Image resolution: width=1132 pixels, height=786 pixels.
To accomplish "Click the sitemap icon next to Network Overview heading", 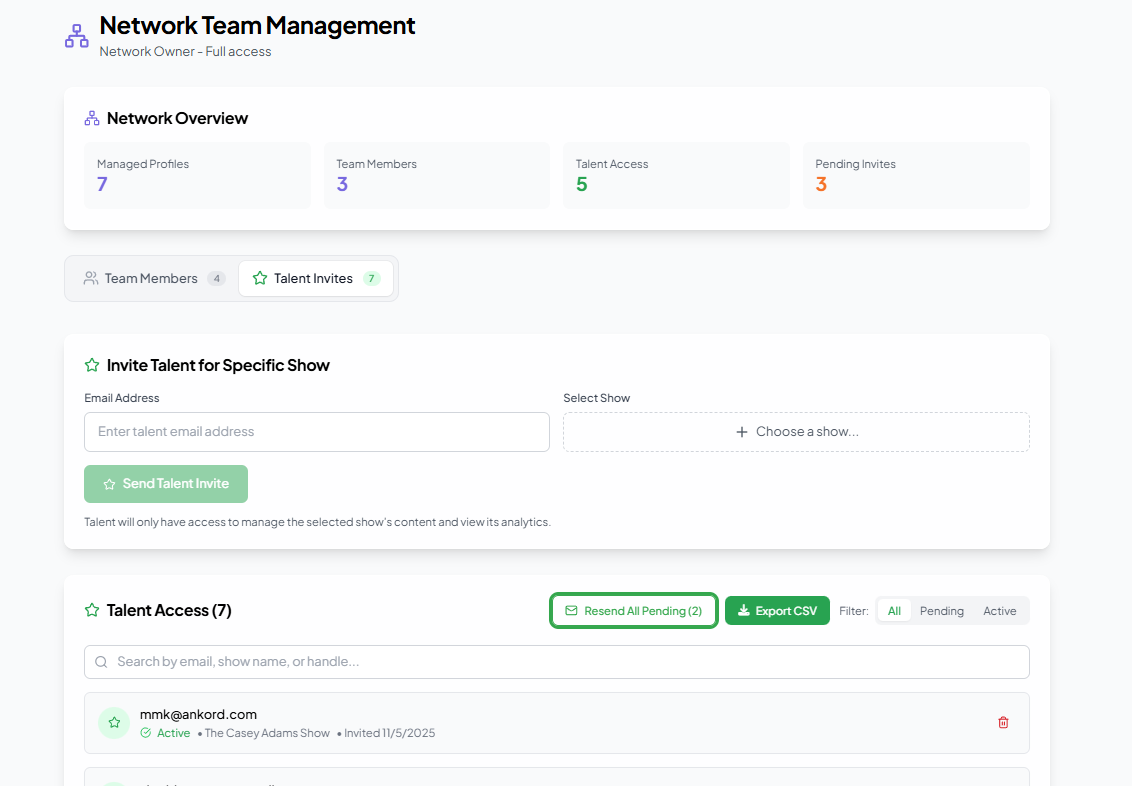I will coord(91,117).
